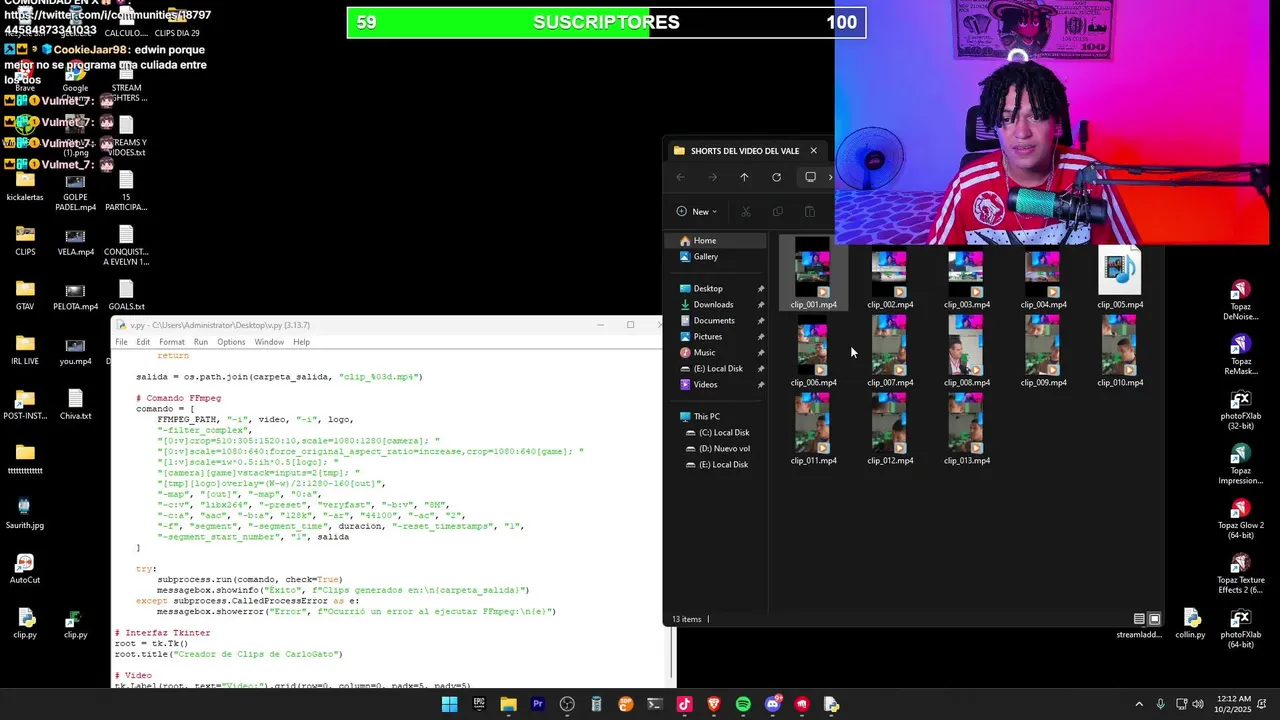This screenshot has height=720, width=1280.
Task: Click the Copy icon in the toolbar
Action: pyautogui.click(x=778, y=211)
